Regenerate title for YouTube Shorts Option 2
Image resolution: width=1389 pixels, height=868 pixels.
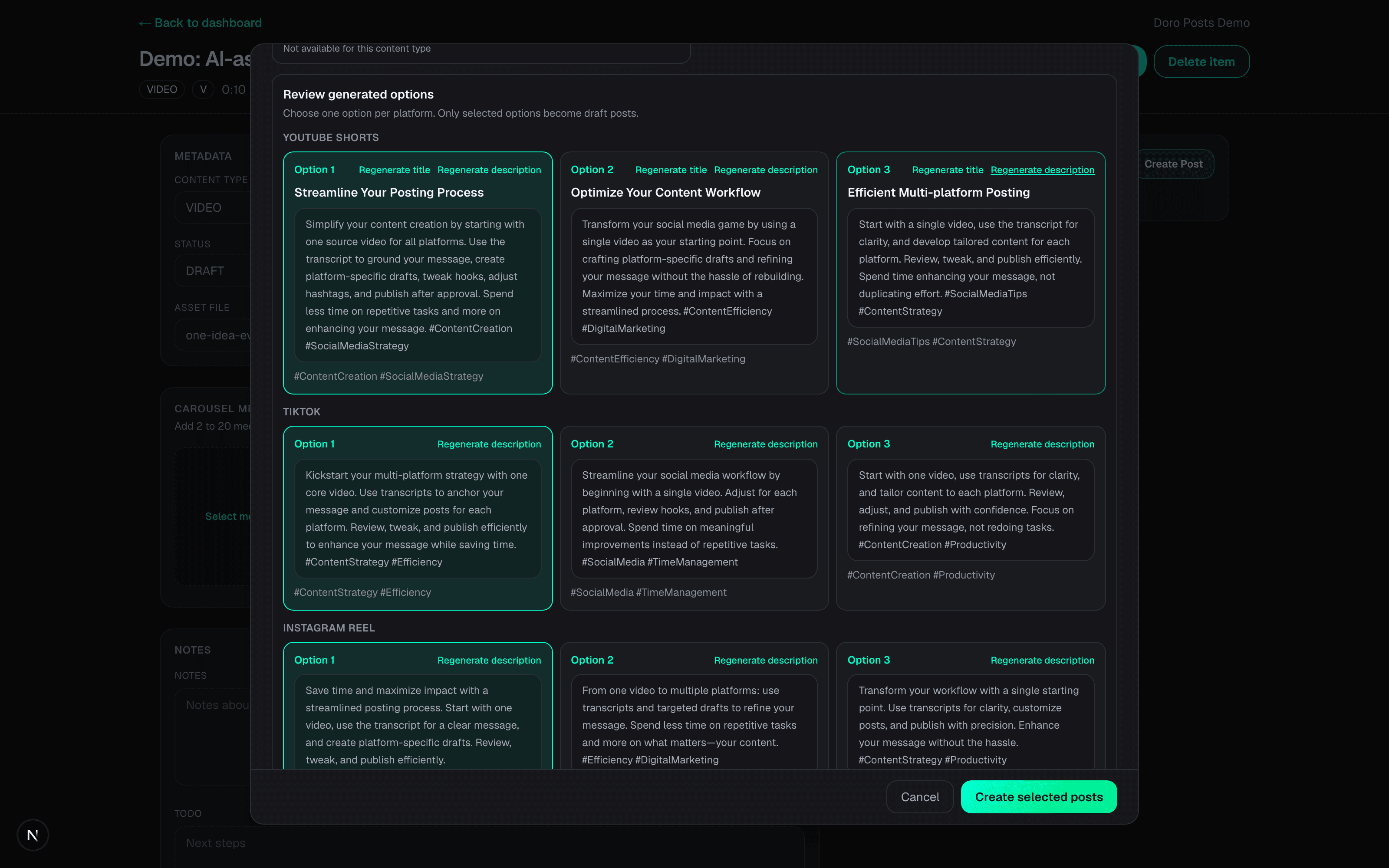click(671, 170)
